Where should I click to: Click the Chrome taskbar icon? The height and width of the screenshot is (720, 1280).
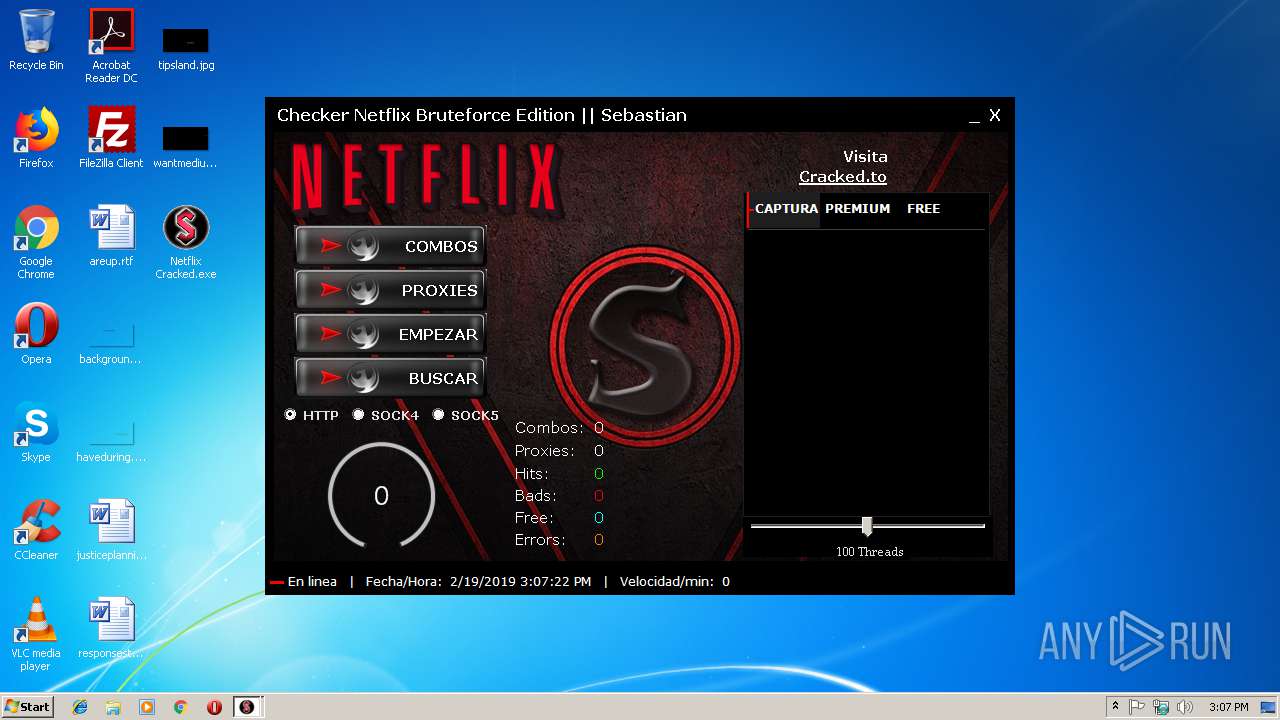pos(181,707)
